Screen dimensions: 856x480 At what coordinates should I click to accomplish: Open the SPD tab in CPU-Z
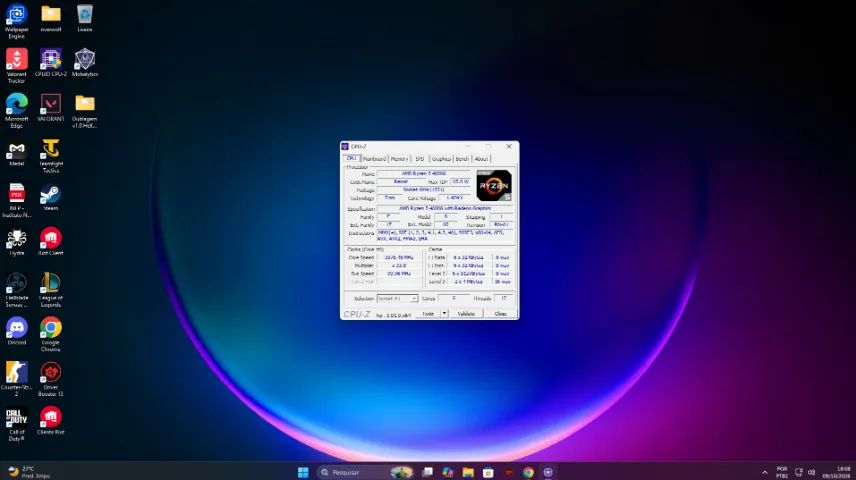pos(420,159)
